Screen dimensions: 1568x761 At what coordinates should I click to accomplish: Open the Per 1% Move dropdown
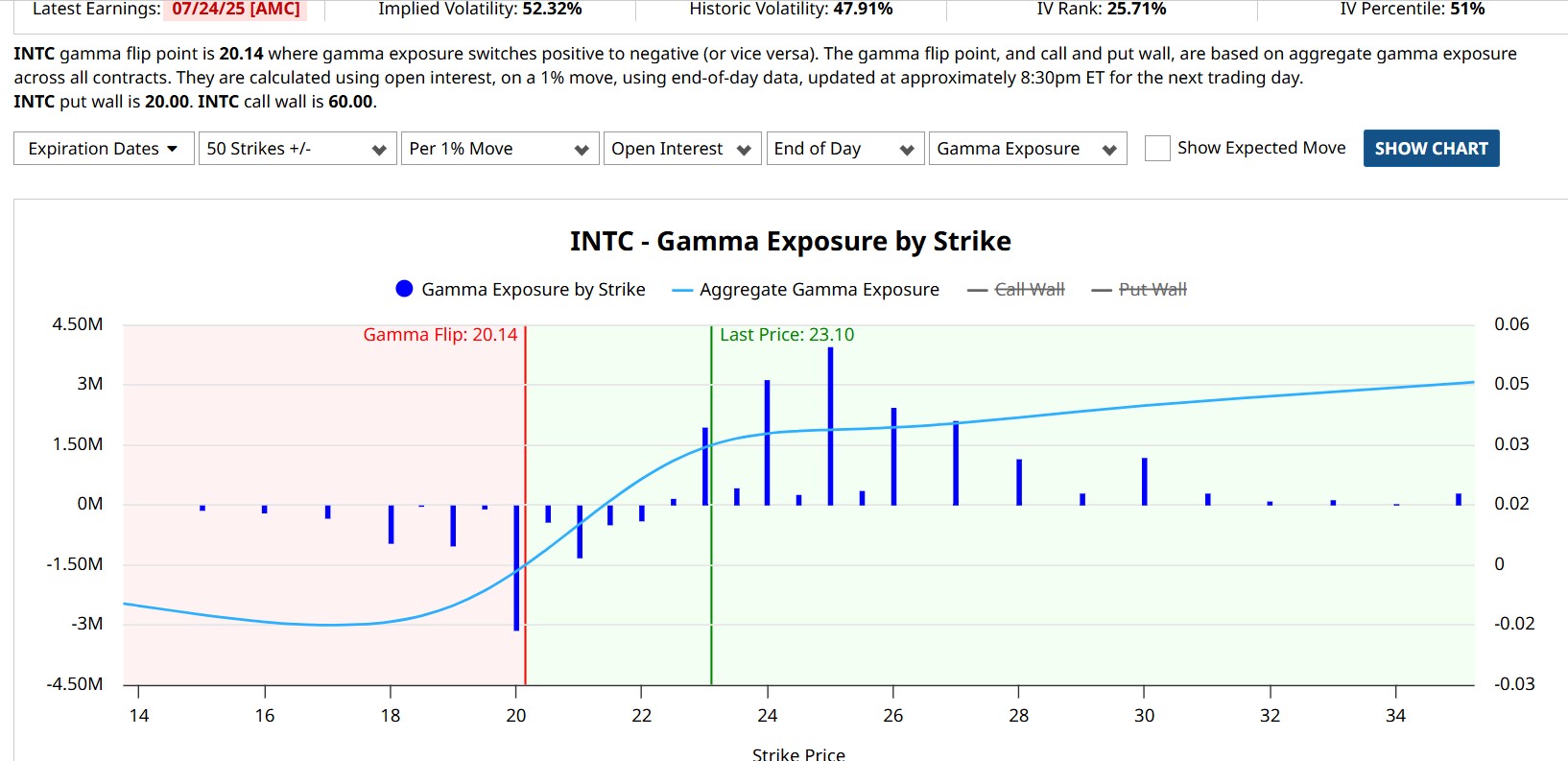point(500,149)
